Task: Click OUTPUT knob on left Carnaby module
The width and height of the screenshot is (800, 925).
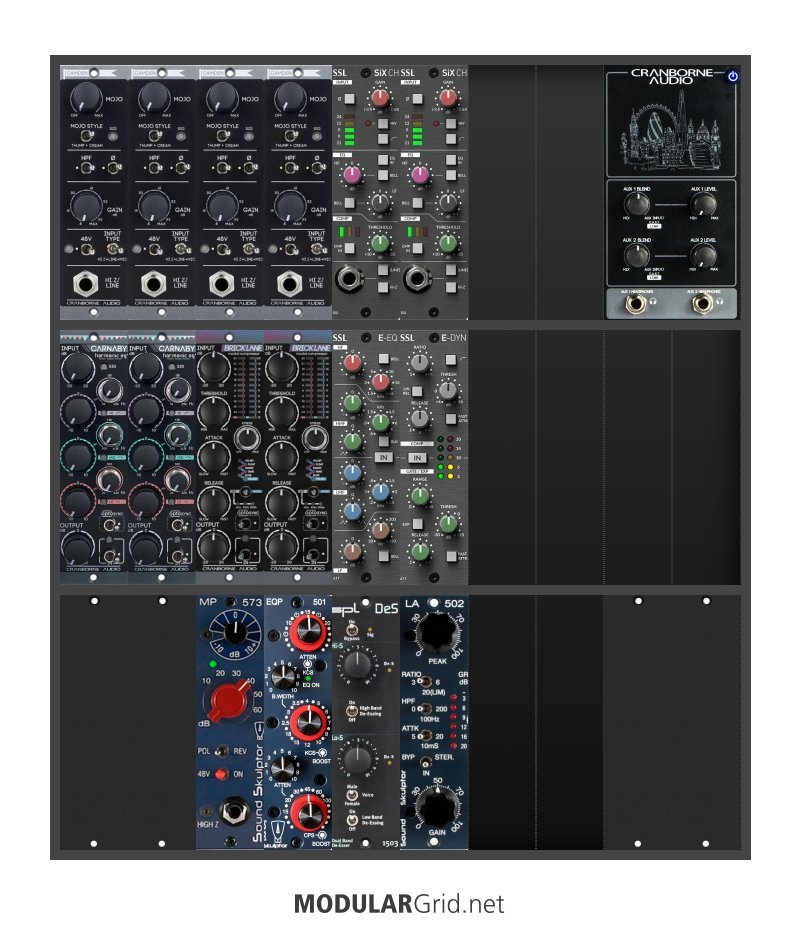Action: [77, 548]
